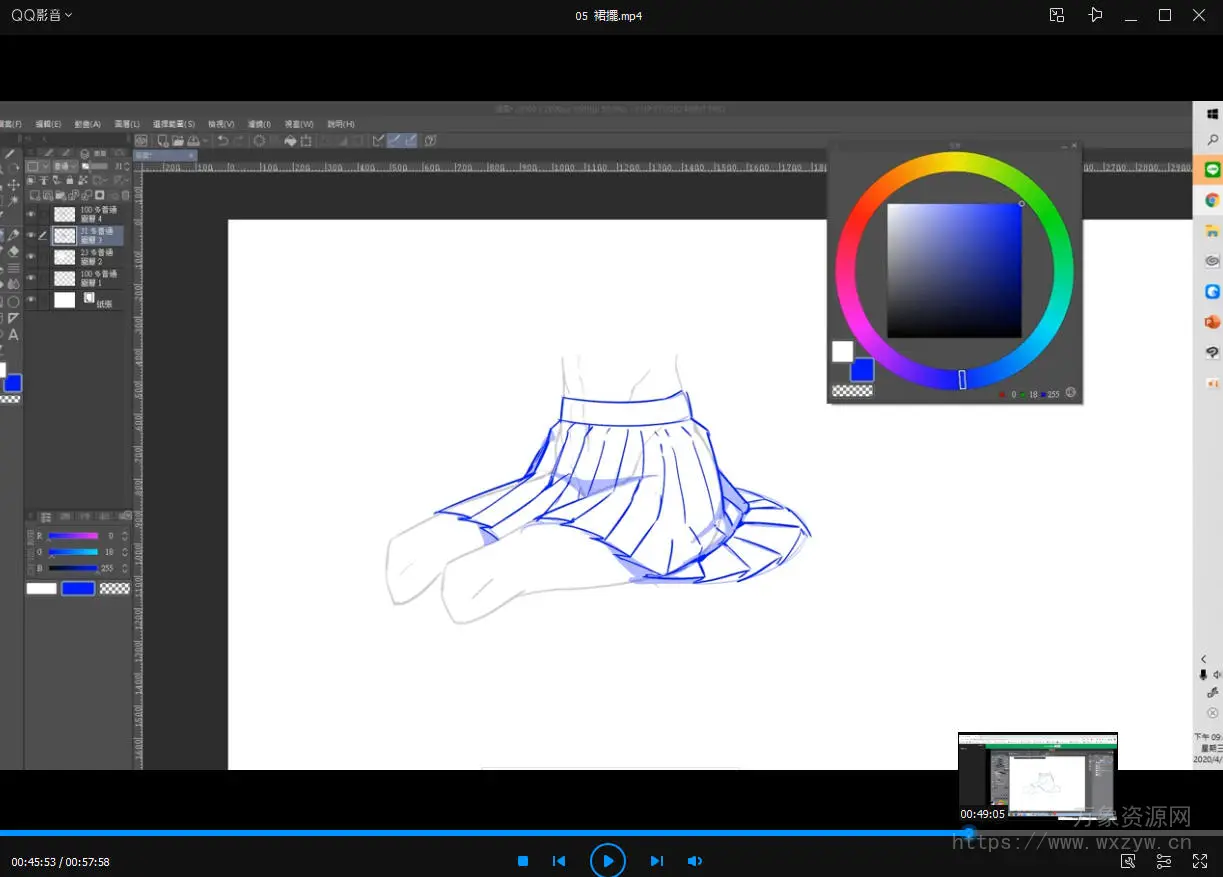Screen dimensions: 1223x877
Task: Click the video seek progress bar
Action: coord(500,832)
